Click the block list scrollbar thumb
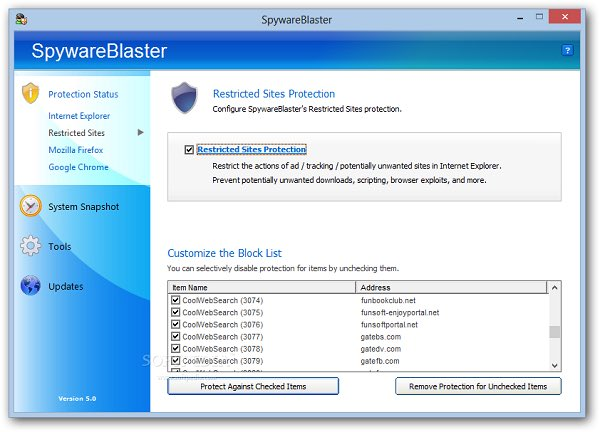 (554, 332)
